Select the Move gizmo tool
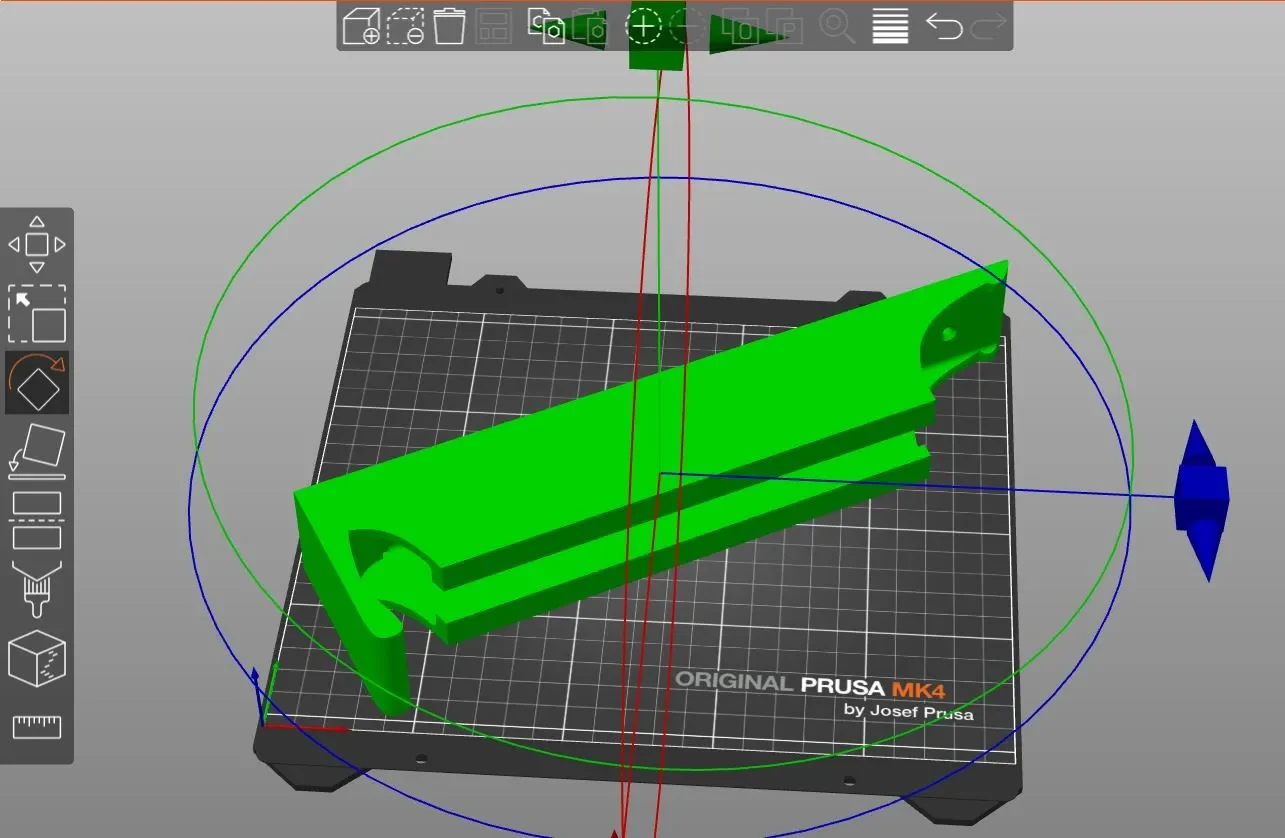Screen dimensions: 1285x838 click(x=37, y=244)
